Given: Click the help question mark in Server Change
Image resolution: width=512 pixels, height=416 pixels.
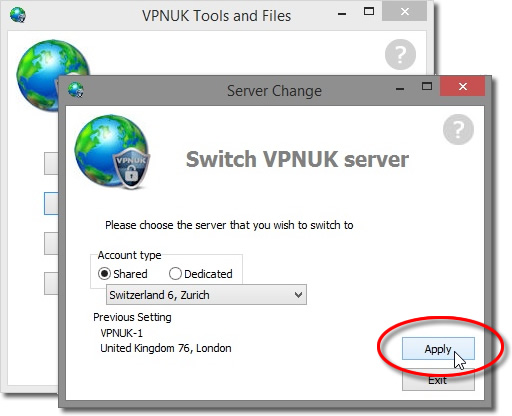Looking at the screenshot, I should click(x=458, y=129).
